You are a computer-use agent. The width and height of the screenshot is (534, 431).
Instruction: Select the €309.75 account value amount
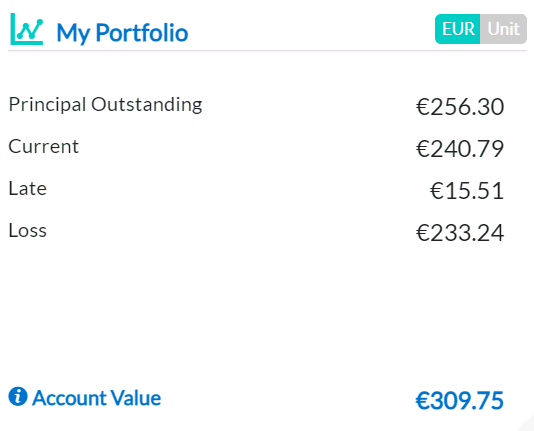[459, 400]
